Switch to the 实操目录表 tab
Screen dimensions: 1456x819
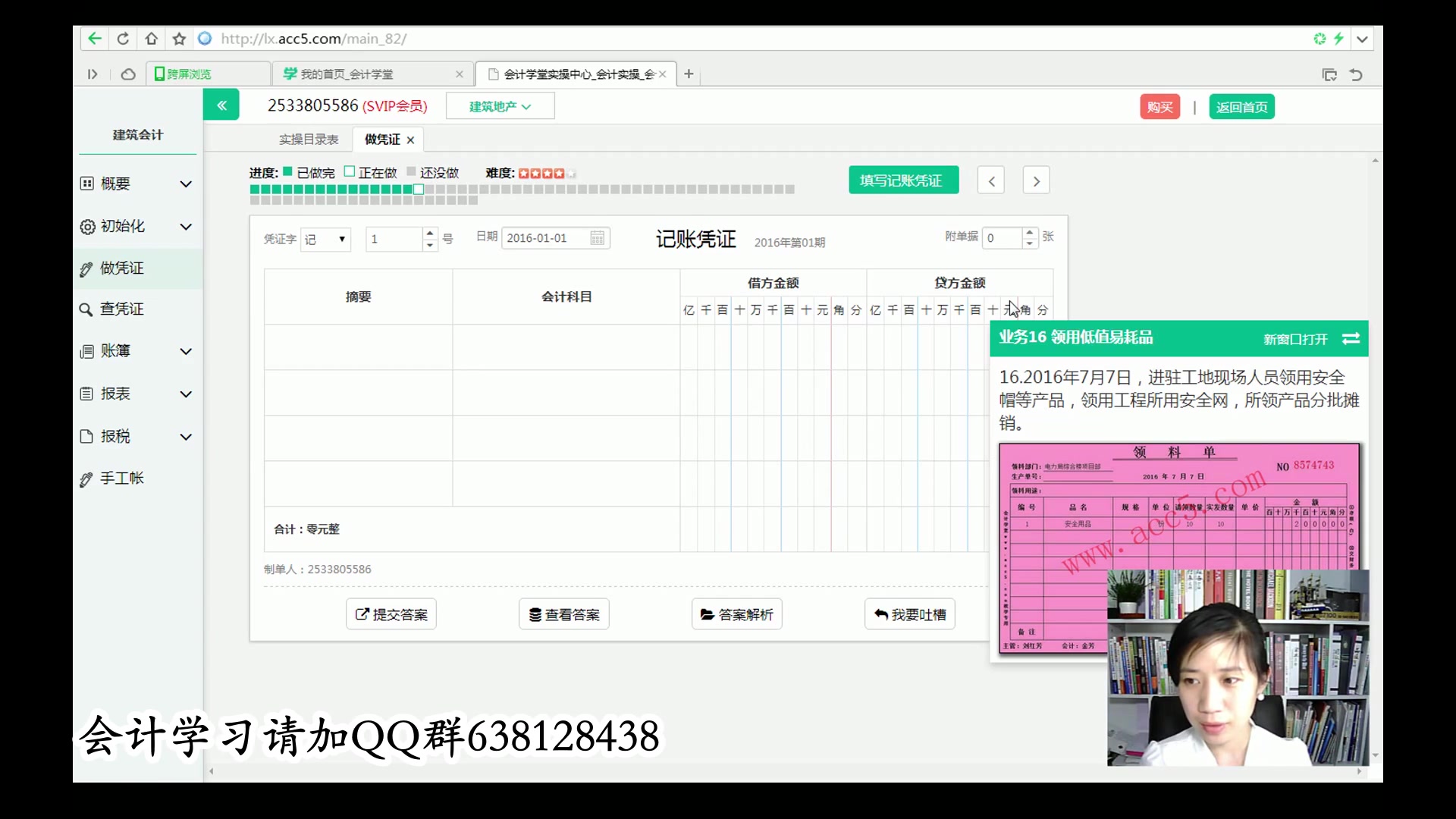309,140
